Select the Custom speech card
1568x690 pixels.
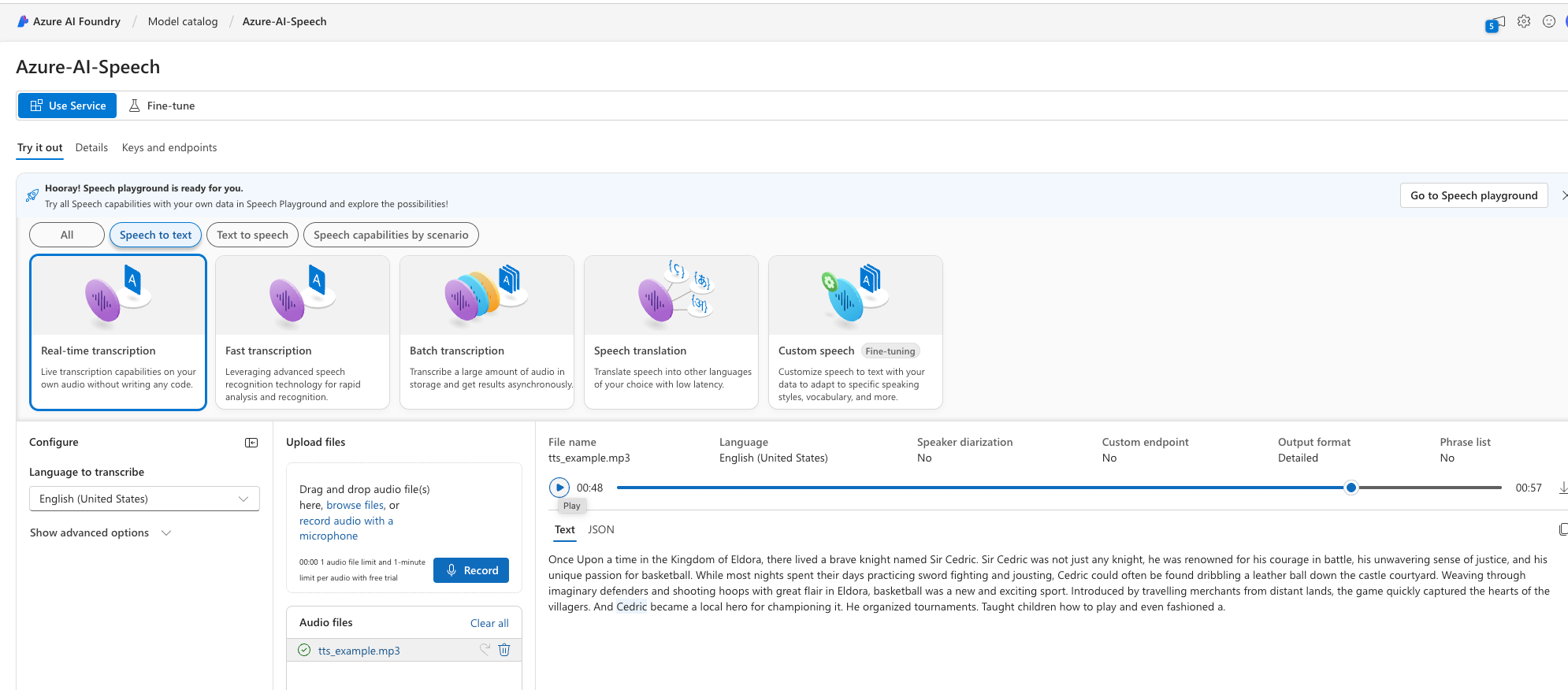pyautogui.click(x=856, y=332)
